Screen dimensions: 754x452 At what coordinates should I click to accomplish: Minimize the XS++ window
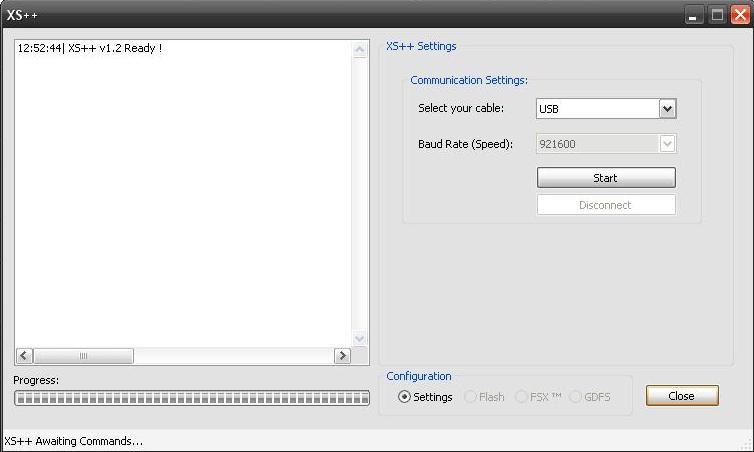click(695, 15)
